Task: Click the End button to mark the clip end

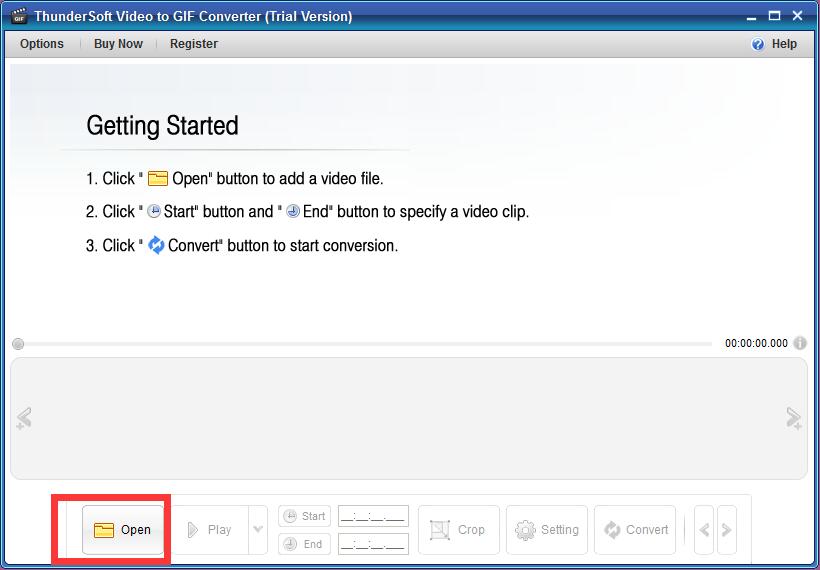Action: pyautogui.click(x=304, y=544)
